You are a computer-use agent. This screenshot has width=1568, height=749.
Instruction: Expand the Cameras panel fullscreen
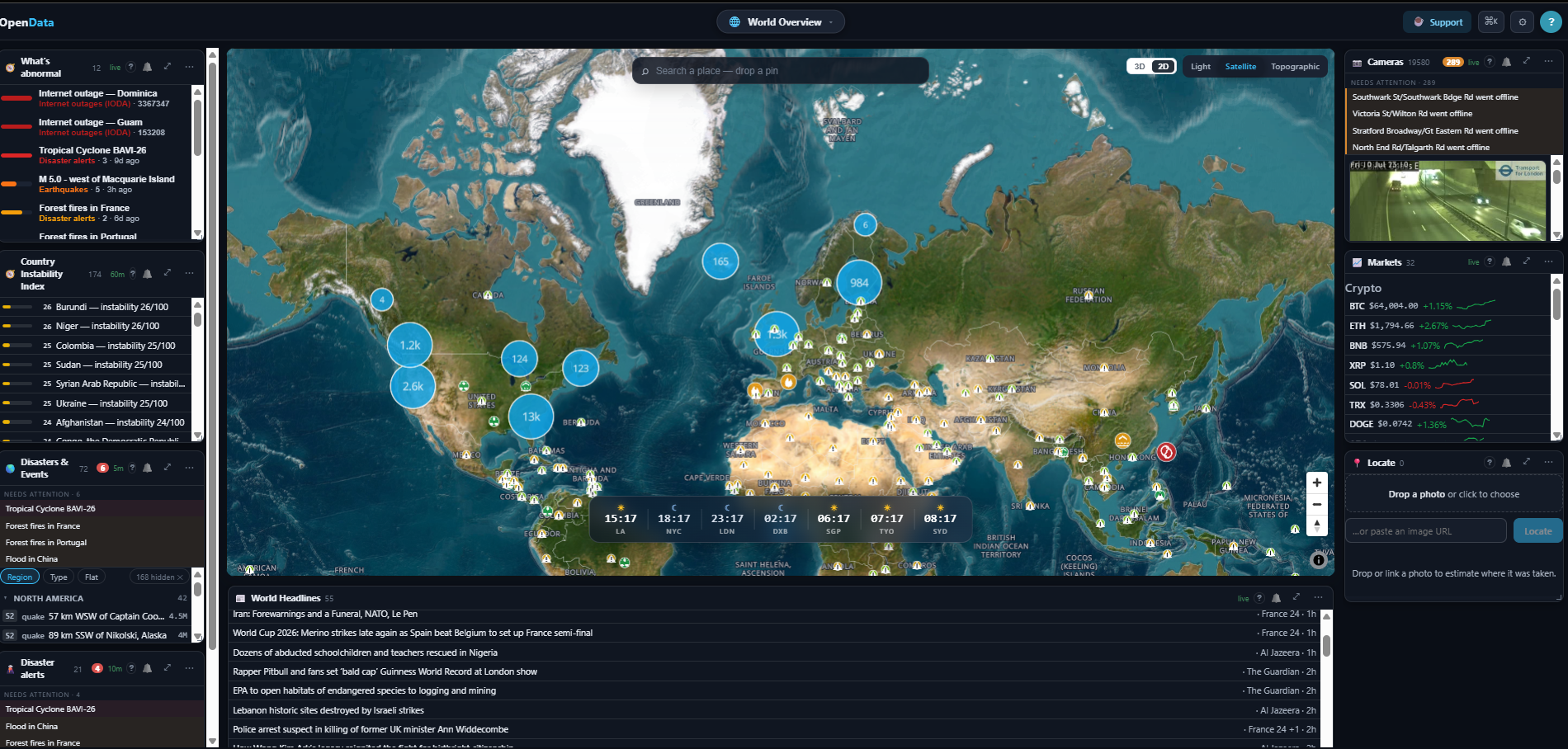point(1527,62)
